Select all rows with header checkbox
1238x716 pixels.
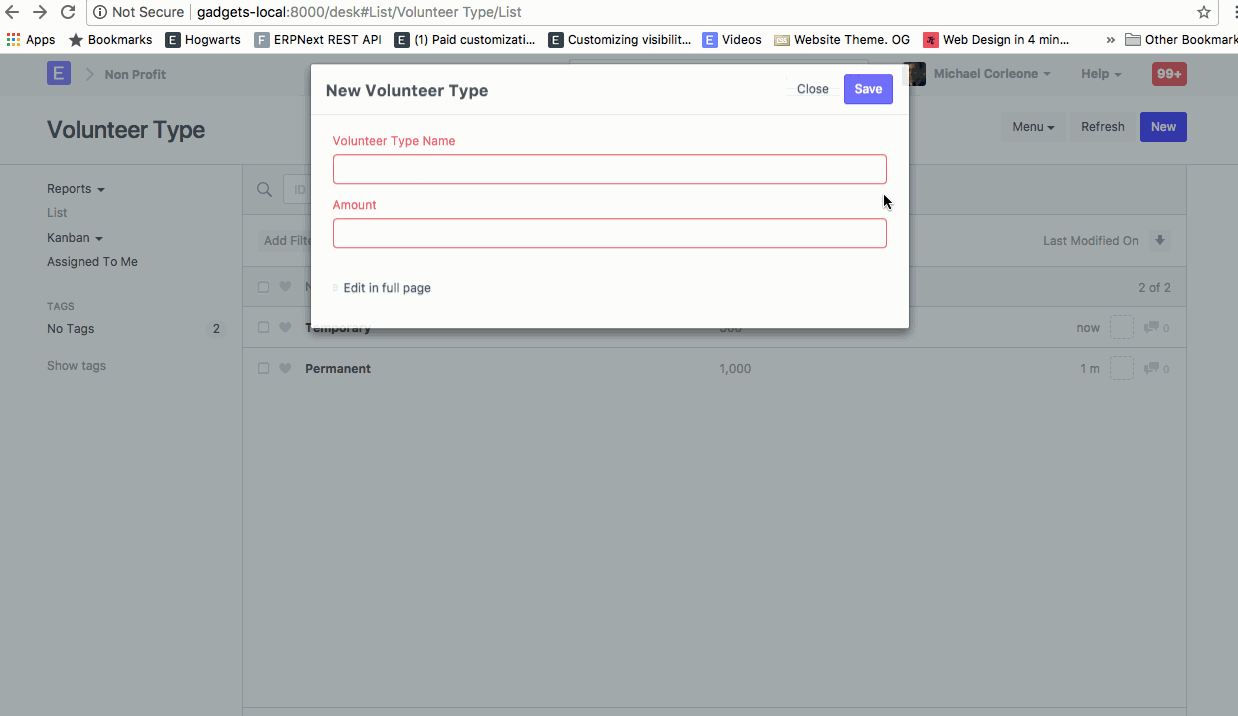point(263,287)
